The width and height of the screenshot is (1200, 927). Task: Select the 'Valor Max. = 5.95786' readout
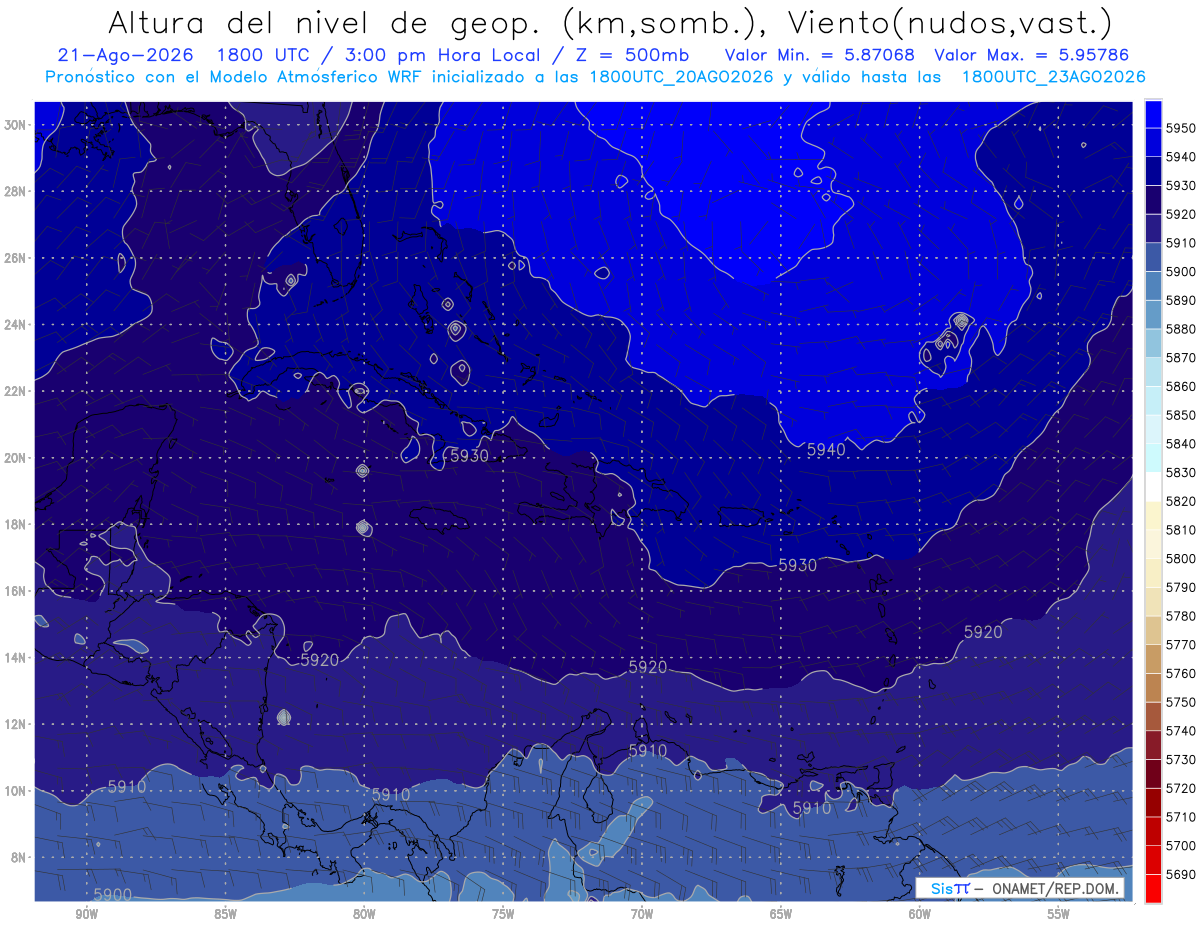1033,55
